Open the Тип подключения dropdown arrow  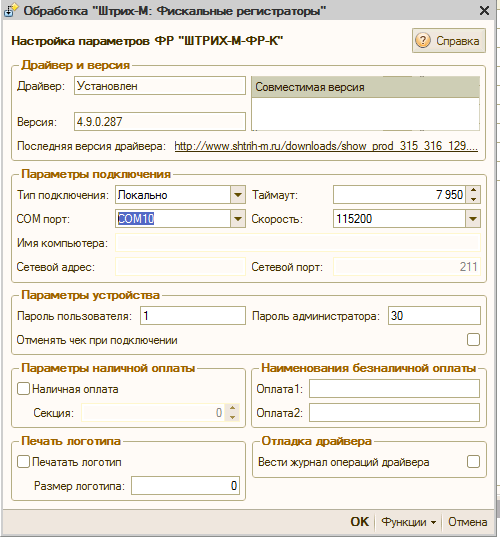click(x=238, y=195)
